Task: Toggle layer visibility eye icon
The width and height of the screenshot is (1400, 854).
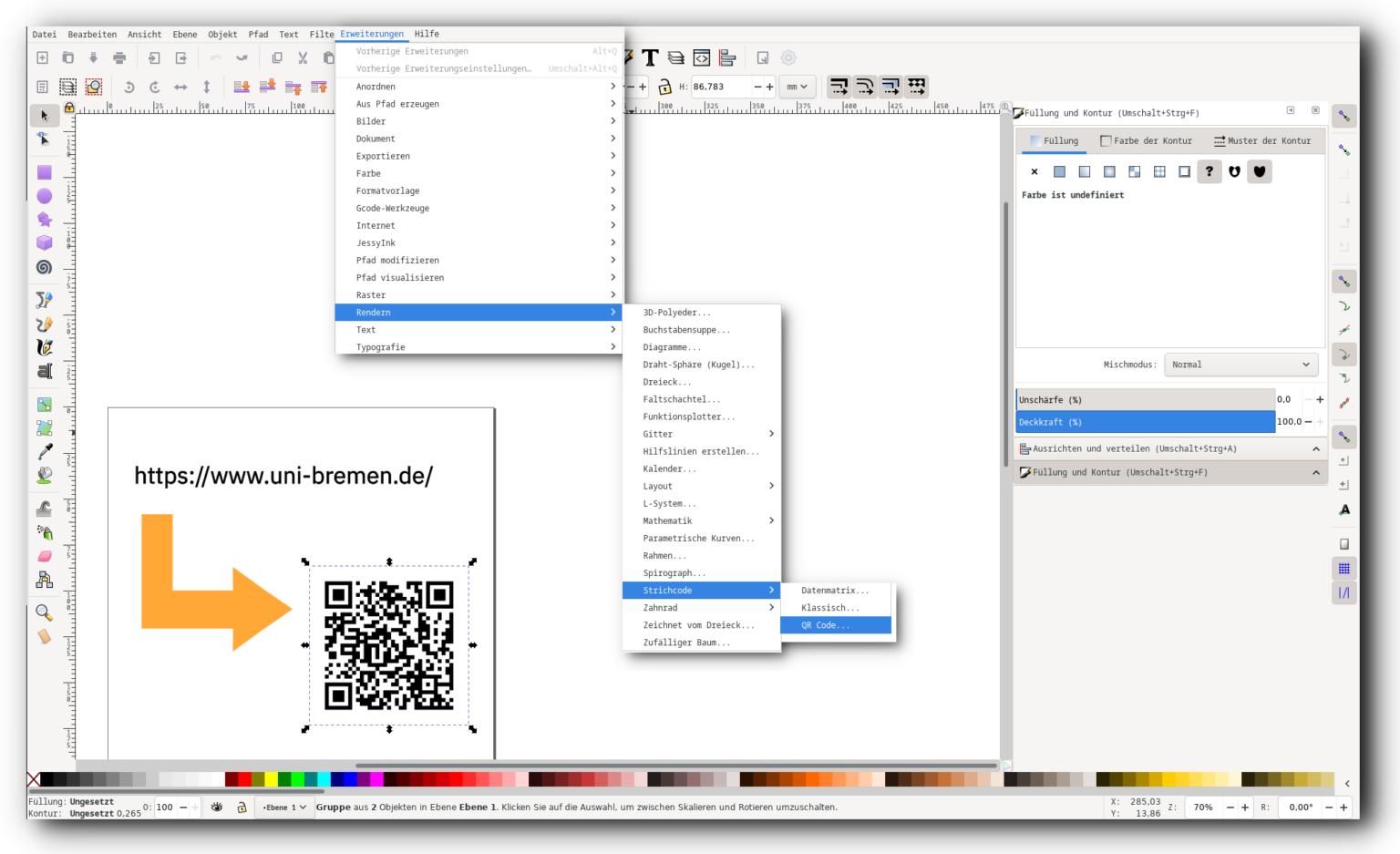Action: [217, 808]
